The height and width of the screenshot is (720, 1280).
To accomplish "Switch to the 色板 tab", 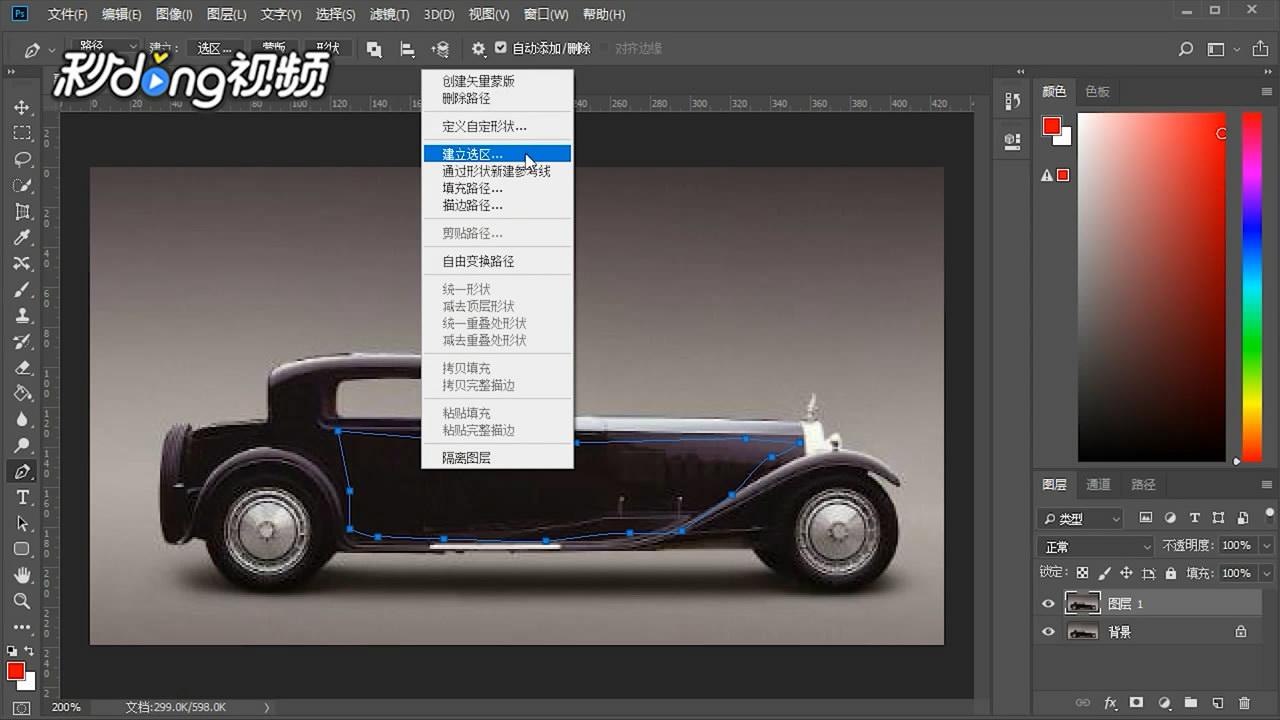I will pyautogui.click(x=1097, y=91).
